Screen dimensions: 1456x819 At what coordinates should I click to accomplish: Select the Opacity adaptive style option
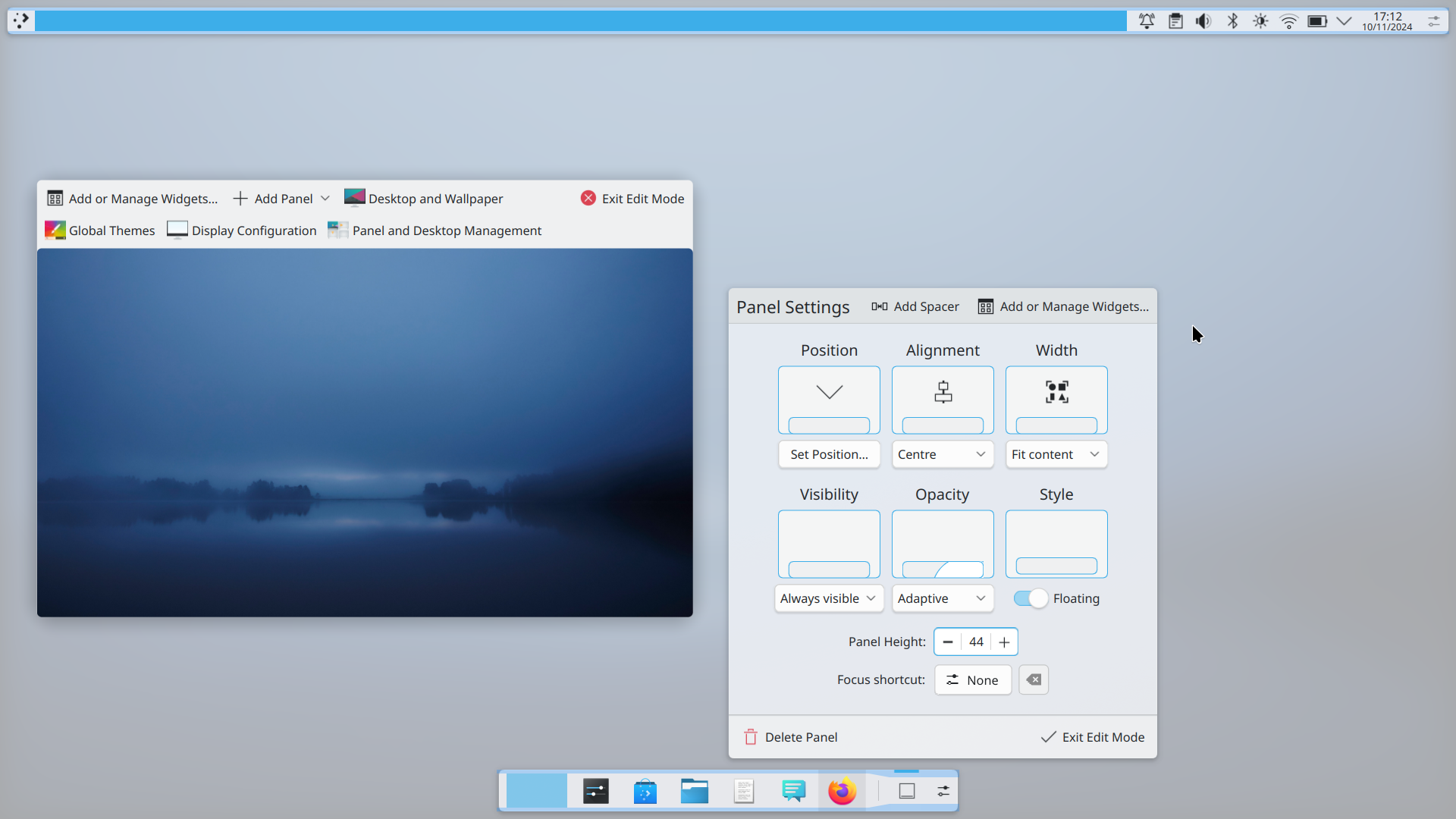(x=942, y=598)
